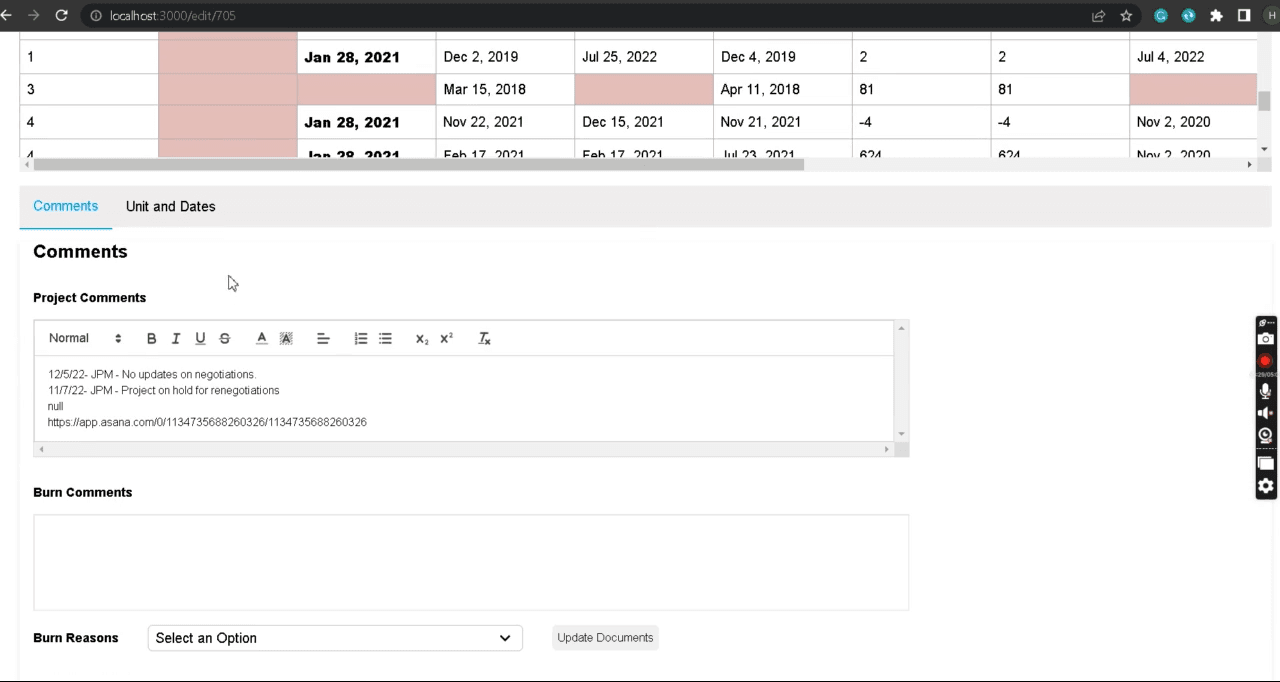Click the red record button on recorder bar

1265,361
